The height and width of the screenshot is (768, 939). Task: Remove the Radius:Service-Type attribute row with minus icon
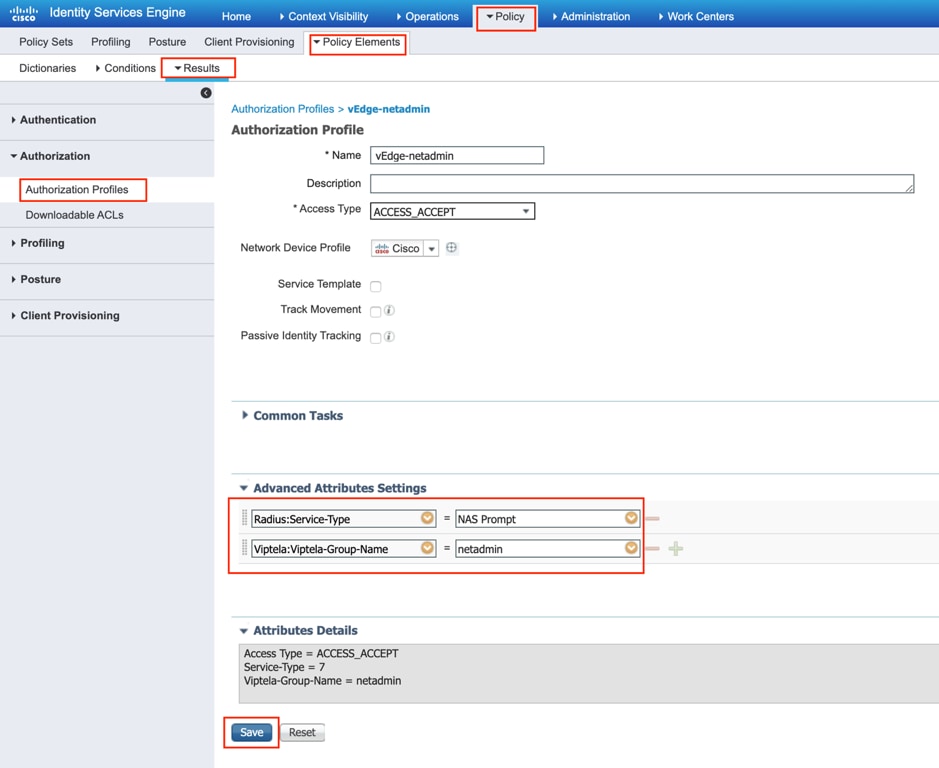tap(653, 519)
